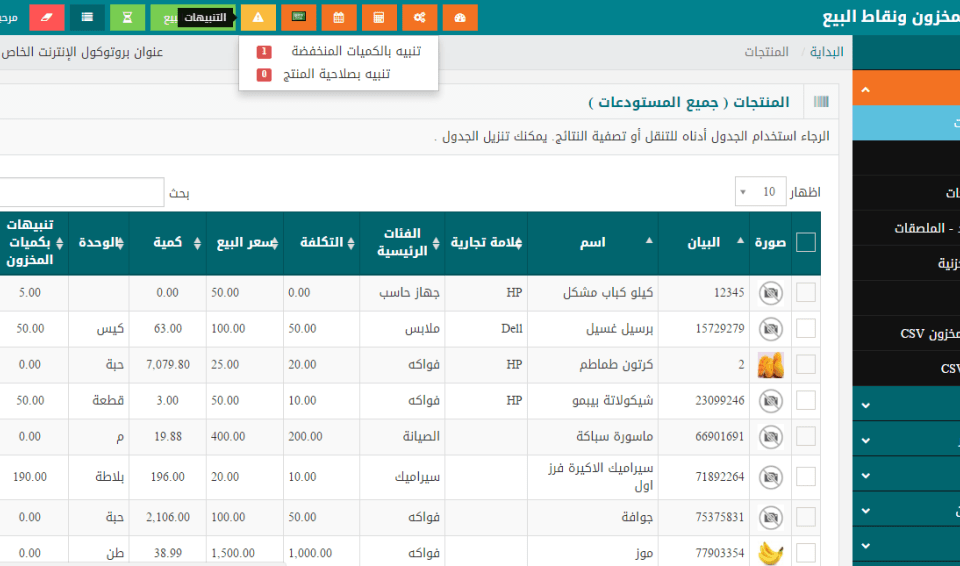Screen dimensions: 960x566
Task: Click the red eraser icon
Action: pyautogui.click(x=47, y=18)
